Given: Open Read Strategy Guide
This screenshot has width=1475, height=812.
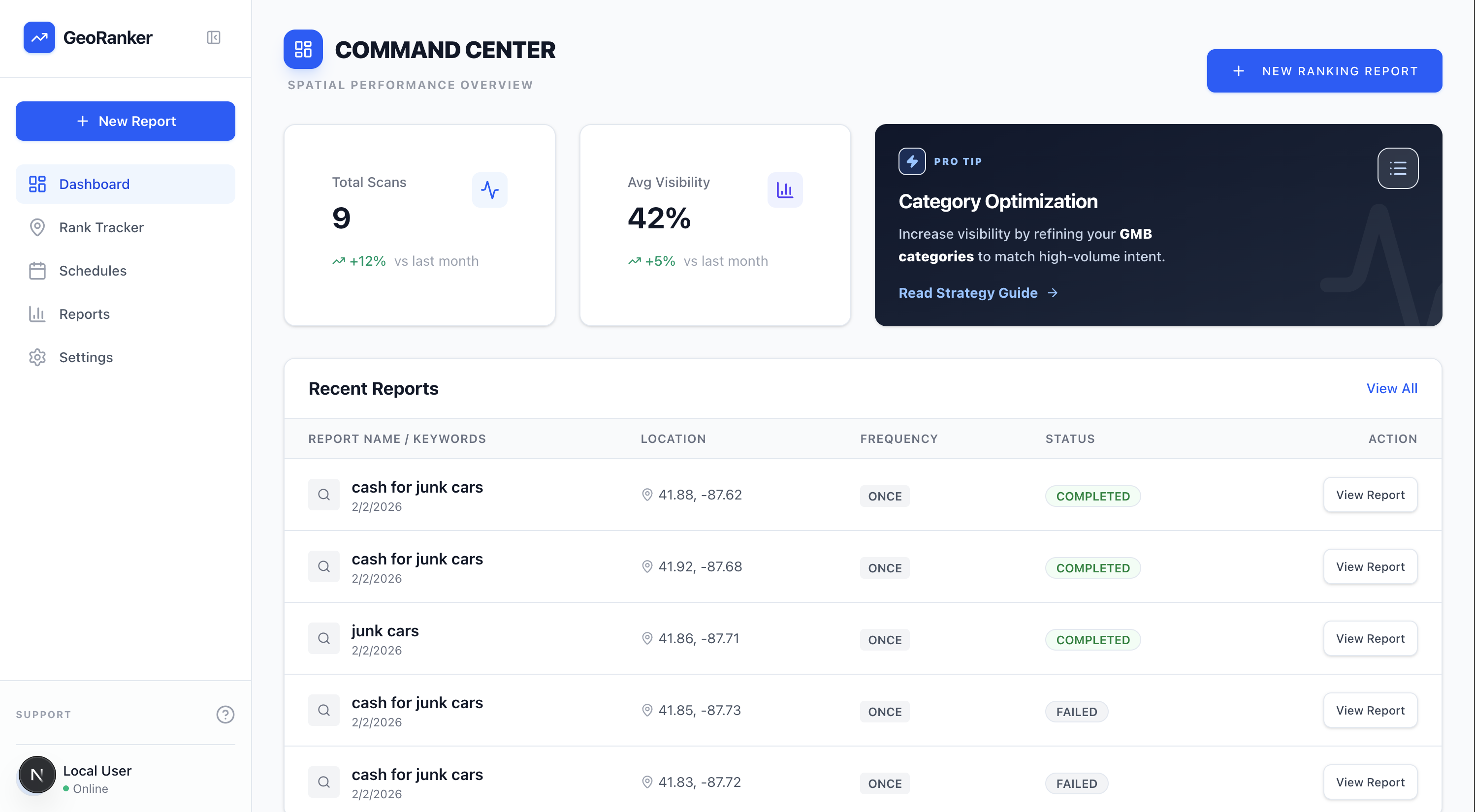Looking at the screenshot, I should coord(968,292).
